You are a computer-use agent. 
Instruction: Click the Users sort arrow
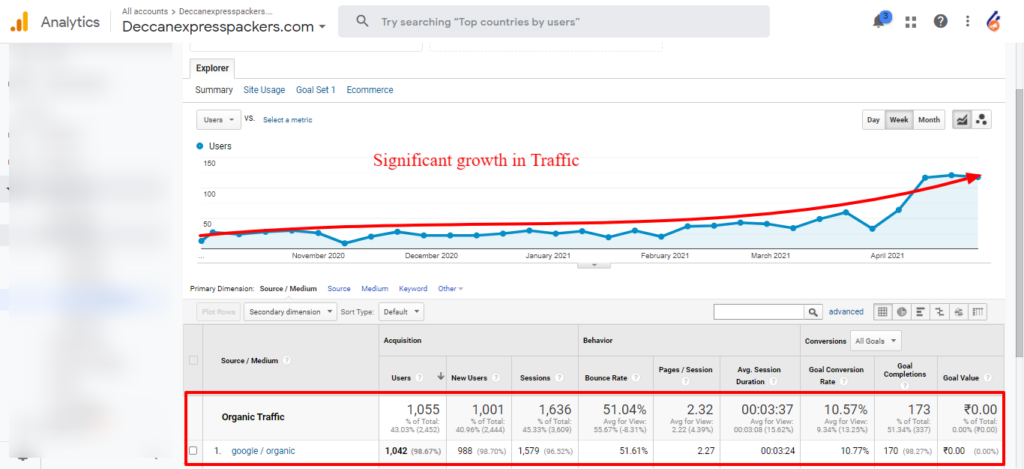point(440,376)
